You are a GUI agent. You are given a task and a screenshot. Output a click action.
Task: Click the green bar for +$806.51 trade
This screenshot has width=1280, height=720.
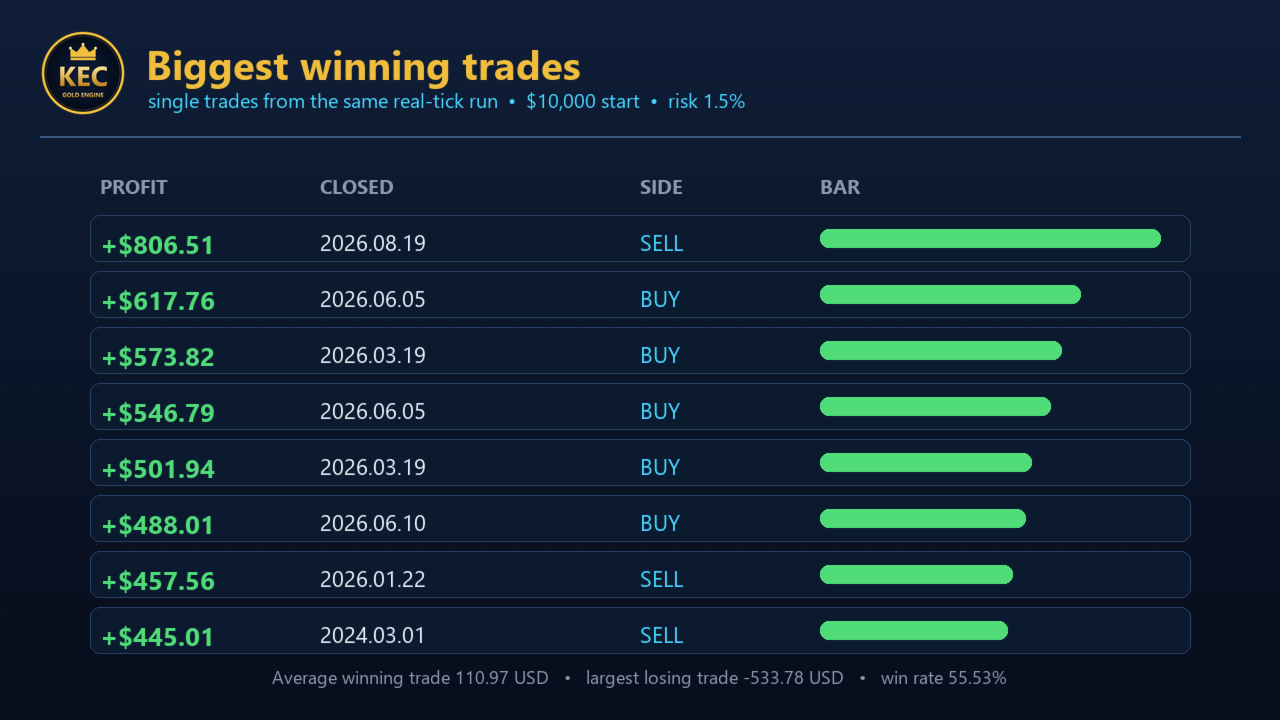tap(990, 238)
